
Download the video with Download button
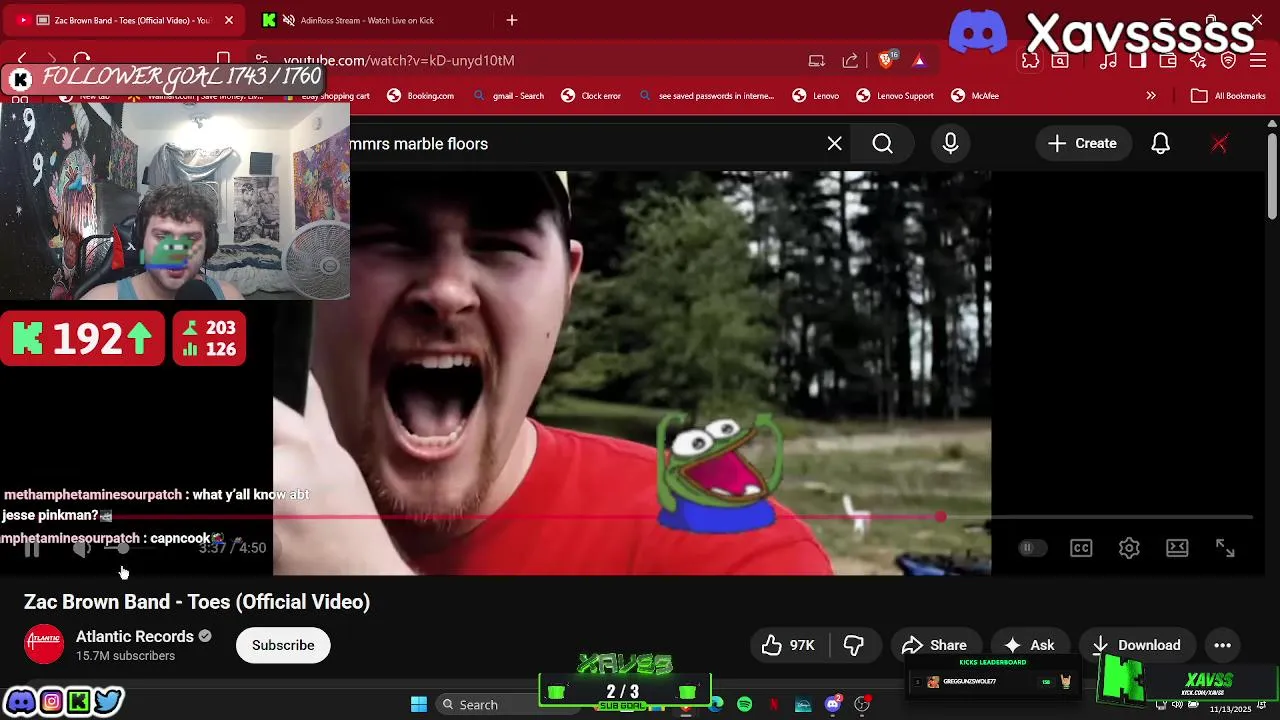click(1136, 645)
